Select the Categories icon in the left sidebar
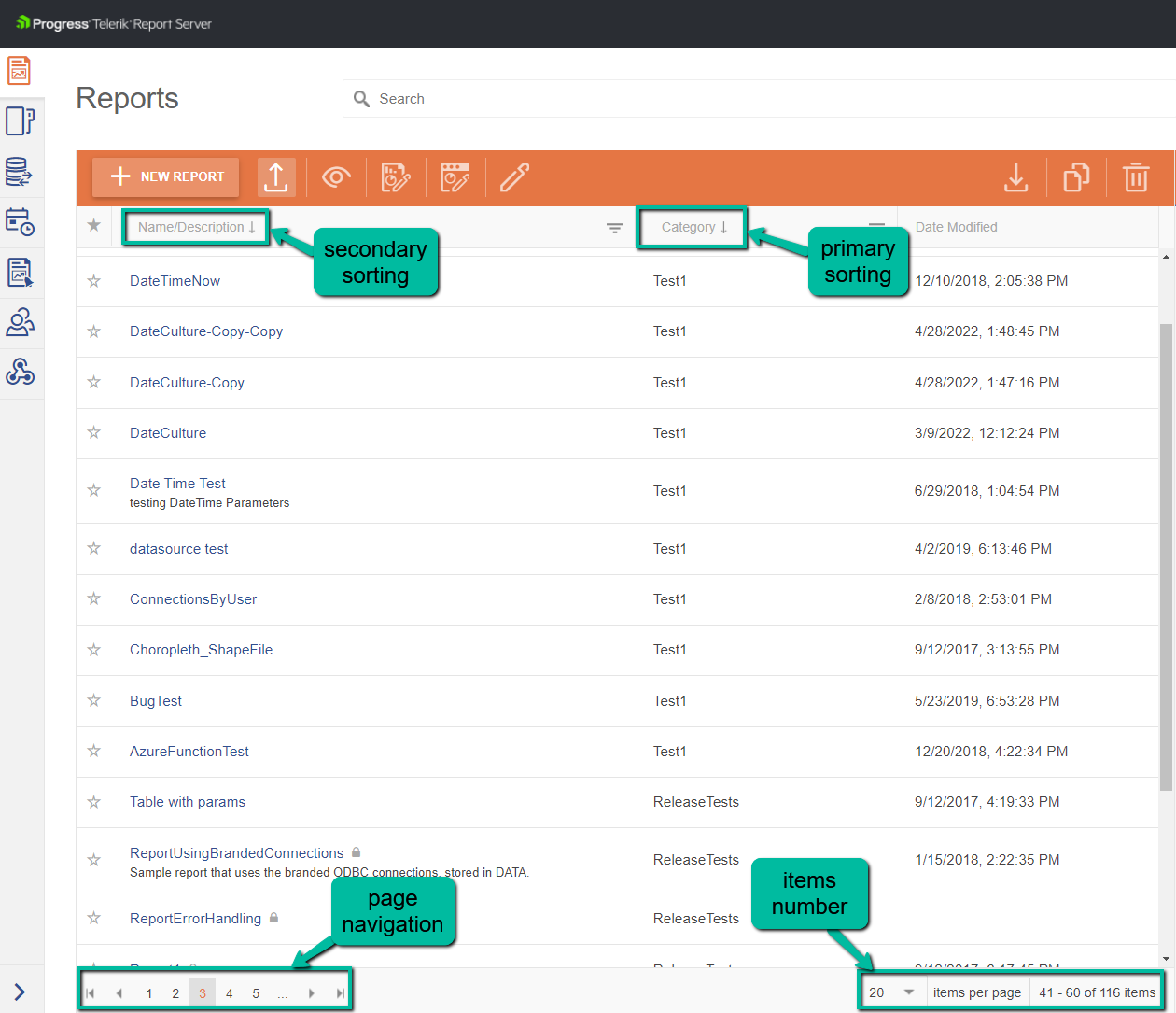This screenshot has width=1176, height=1013. click(21, 120)
